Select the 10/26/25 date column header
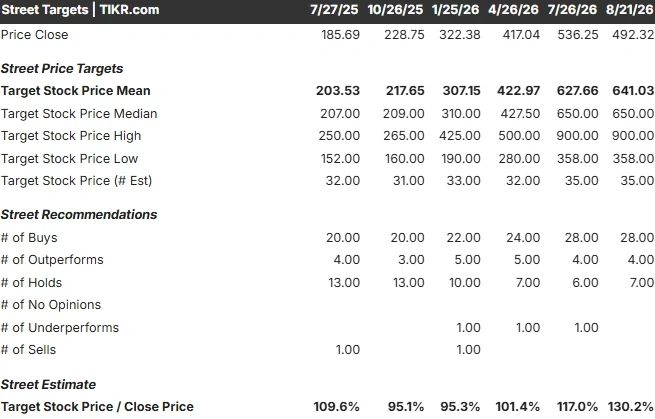Viewport: 655px width, 419px height. pos(395,10)
